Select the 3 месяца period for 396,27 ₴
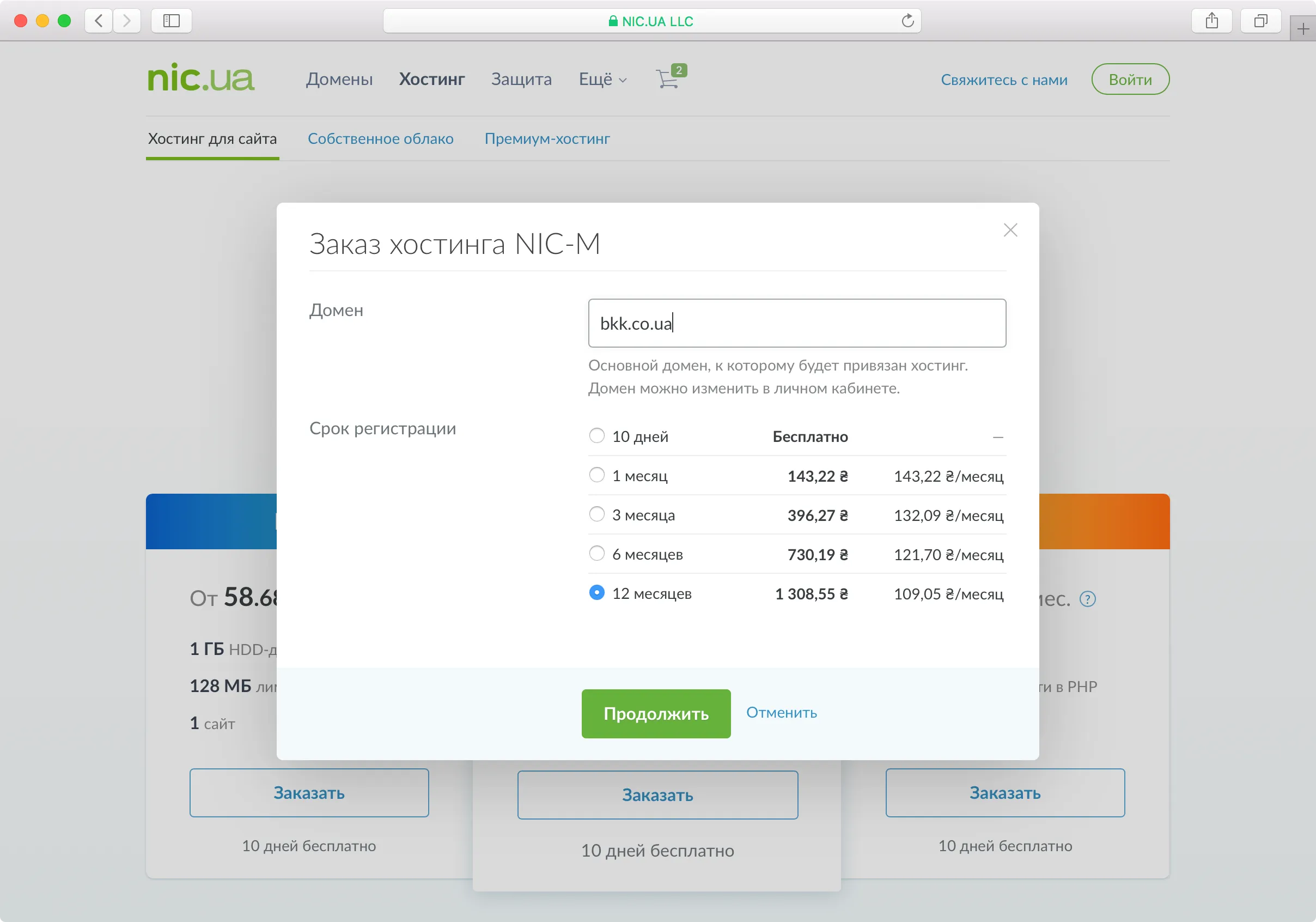1316x922 pixels. pyautogui.click(x=596, y=514)
